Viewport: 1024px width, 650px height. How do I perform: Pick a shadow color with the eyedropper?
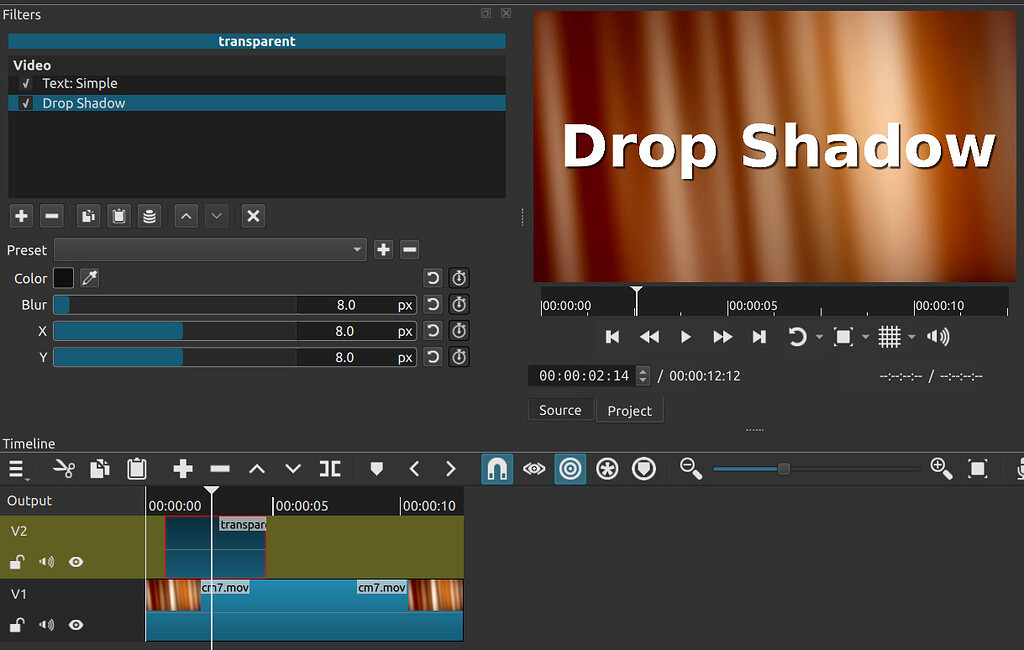[x=89, y=278]
